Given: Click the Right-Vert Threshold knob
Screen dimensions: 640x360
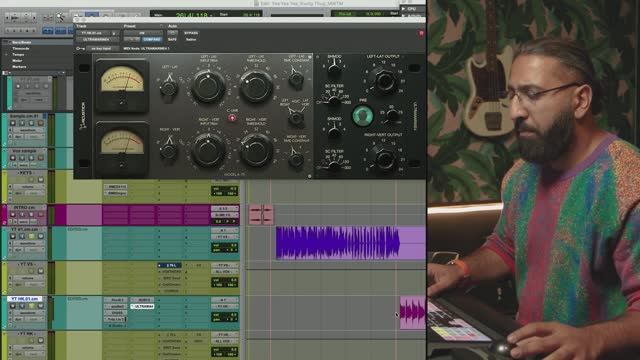Looking at the screenshot, I should [x=256, y=150].
